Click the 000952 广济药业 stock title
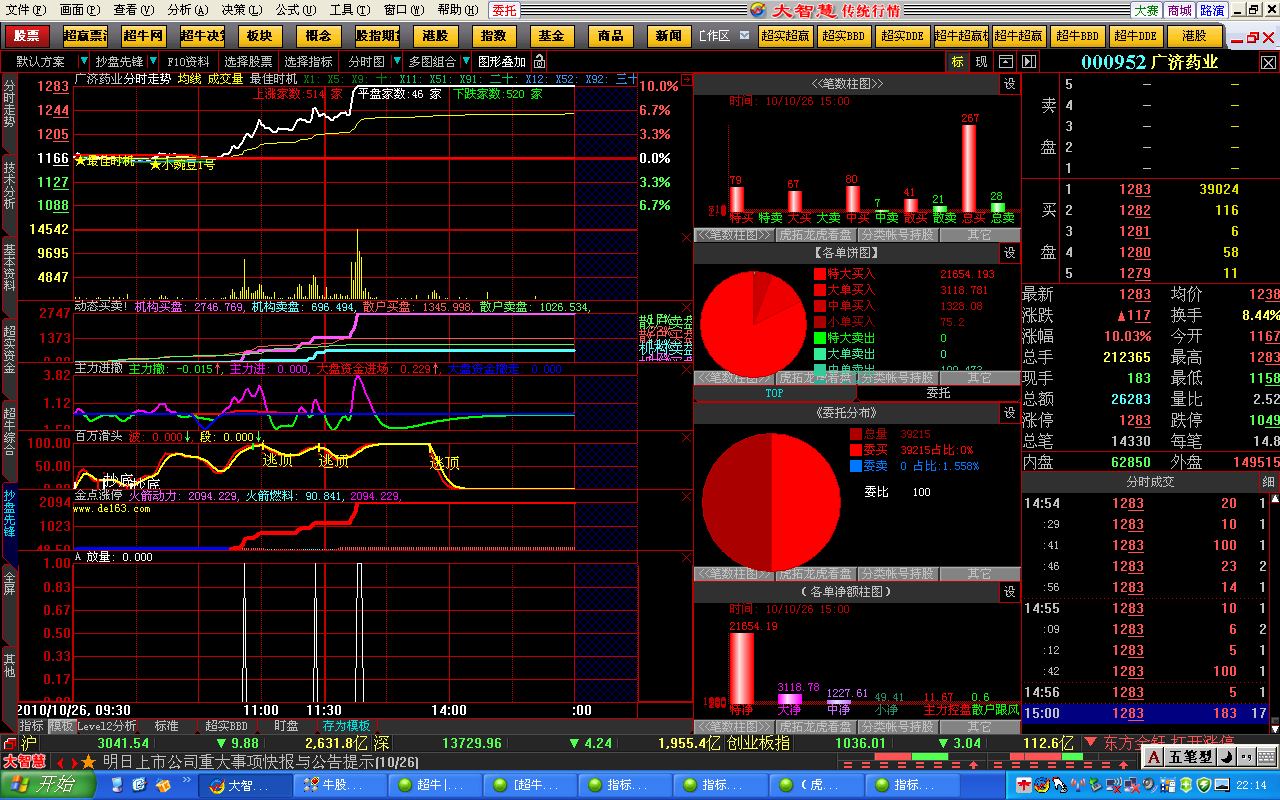Viewport: 1280px width, 800px height. pyautogui.click(x=1150, y=61)
